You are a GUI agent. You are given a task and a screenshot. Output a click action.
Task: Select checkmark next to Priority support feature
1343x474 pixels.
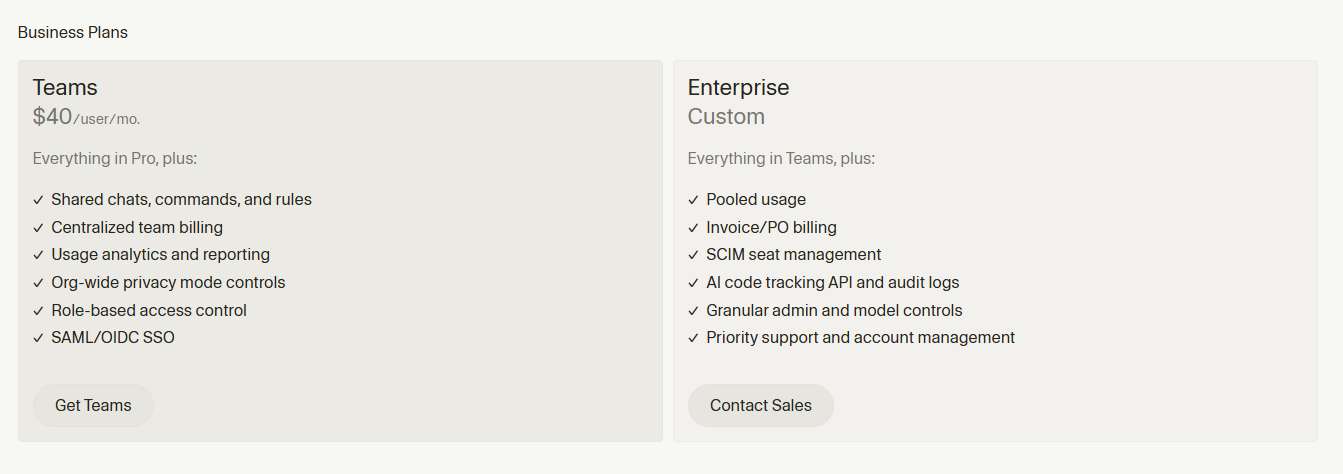693,338
